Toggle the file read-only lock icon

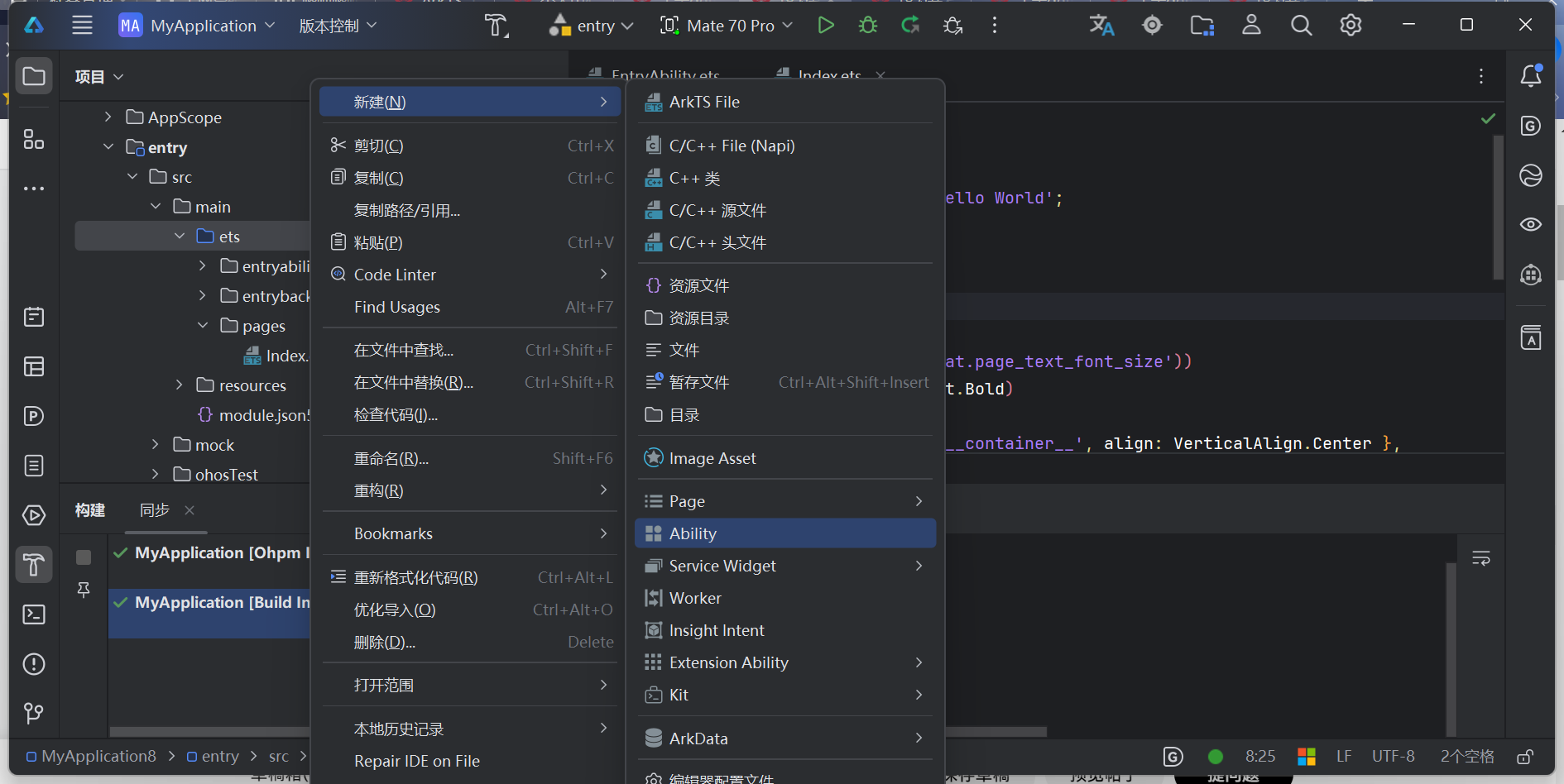[x=1525, y=757]
